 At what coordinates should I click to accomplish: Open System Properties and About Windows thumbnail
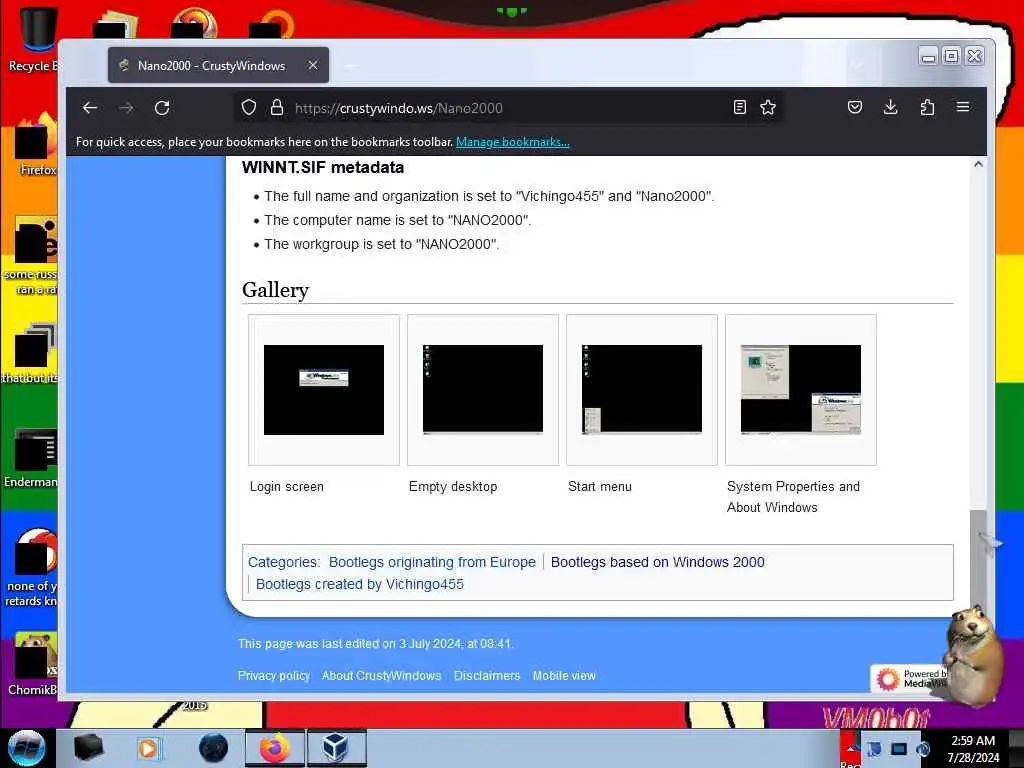(801, 390)
